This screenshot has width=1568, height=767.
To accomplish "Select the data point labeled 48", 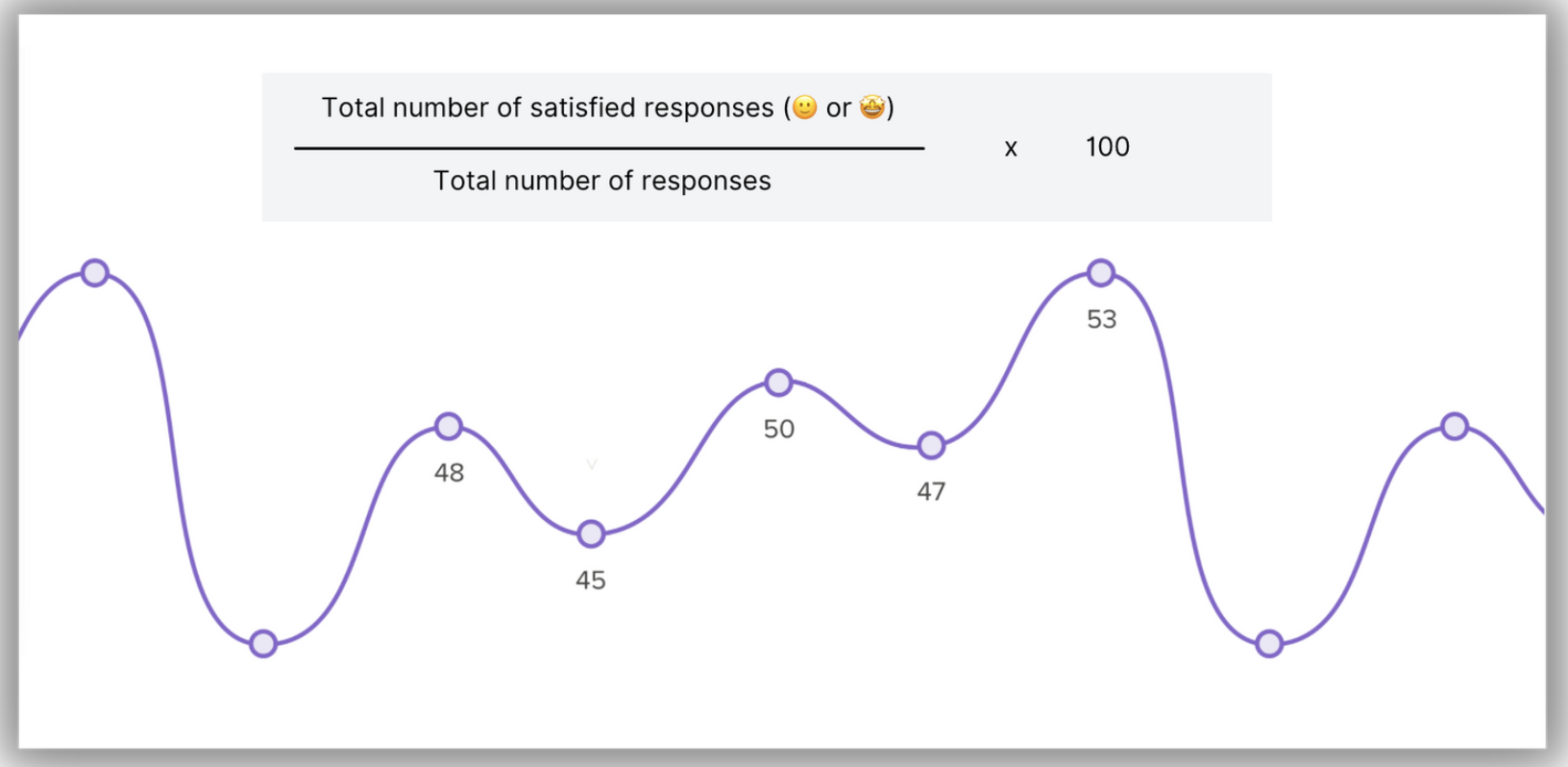I will (x=449, y=426).
